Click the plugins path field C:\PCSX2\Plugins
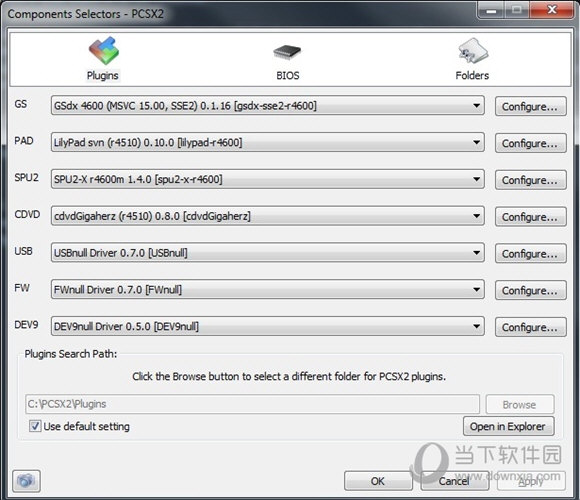This screenshot has width=580, height=500. click(x=253, y=404)
